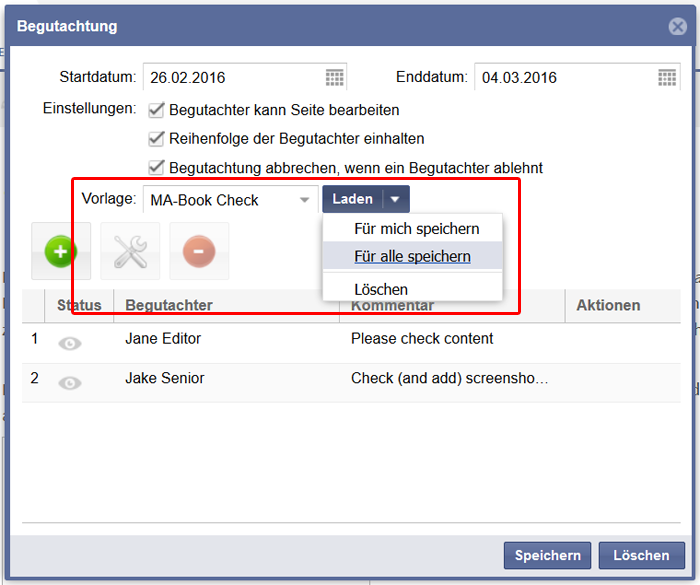Disable 'Begutachtung abbrechen, wenn ein Begutachter ablehnt'
The width and height of the screenshot is (700, 585).
(156, 168)
